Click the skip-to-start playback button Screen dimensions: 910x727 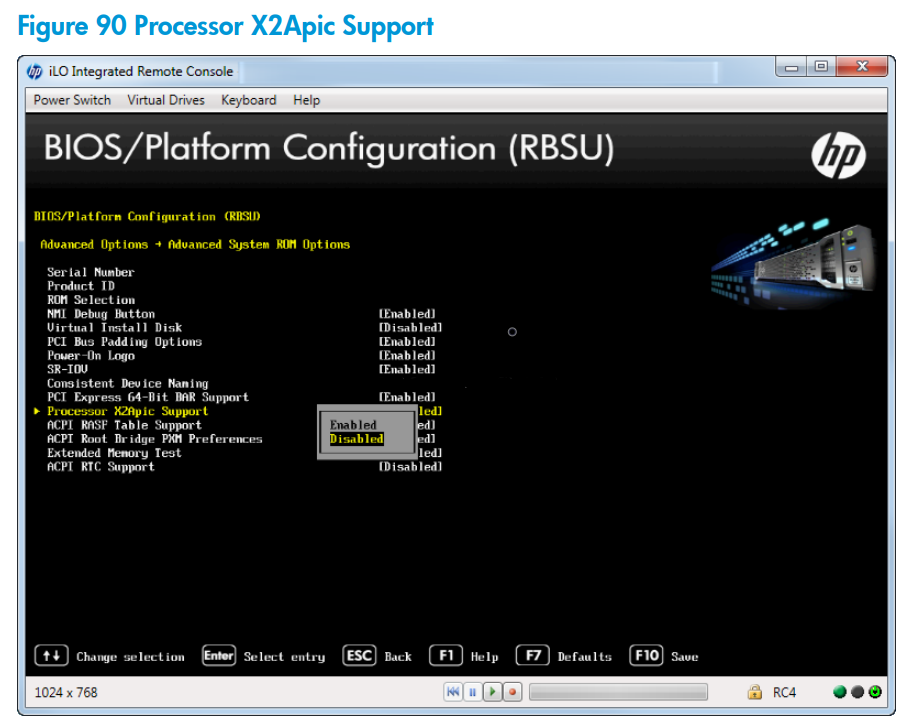pyautogui.click(x=453, y=692)
